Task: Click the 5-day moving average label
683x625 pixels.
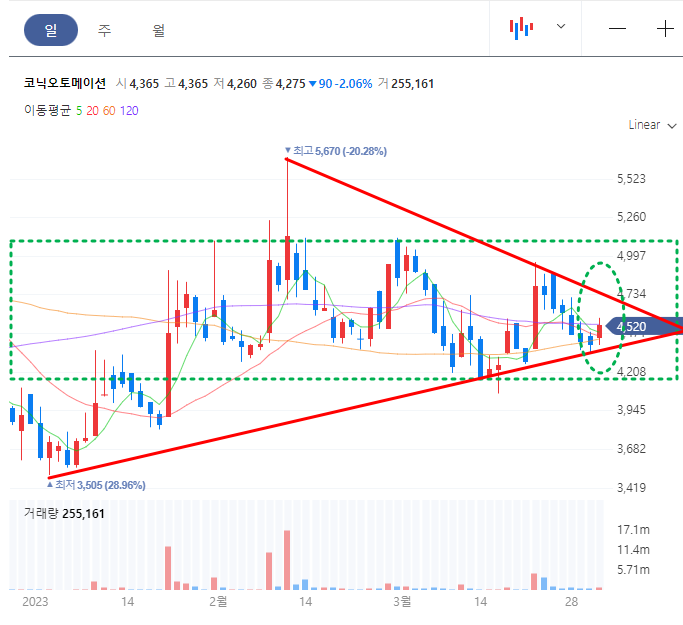Action: pos(79,111)
